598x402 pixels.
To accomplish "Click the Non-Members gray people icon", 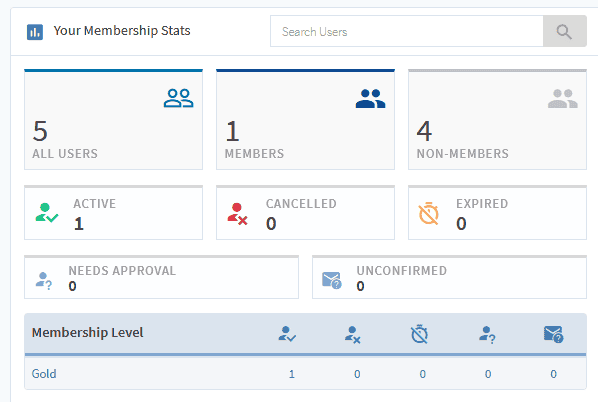I will (563, 98).
